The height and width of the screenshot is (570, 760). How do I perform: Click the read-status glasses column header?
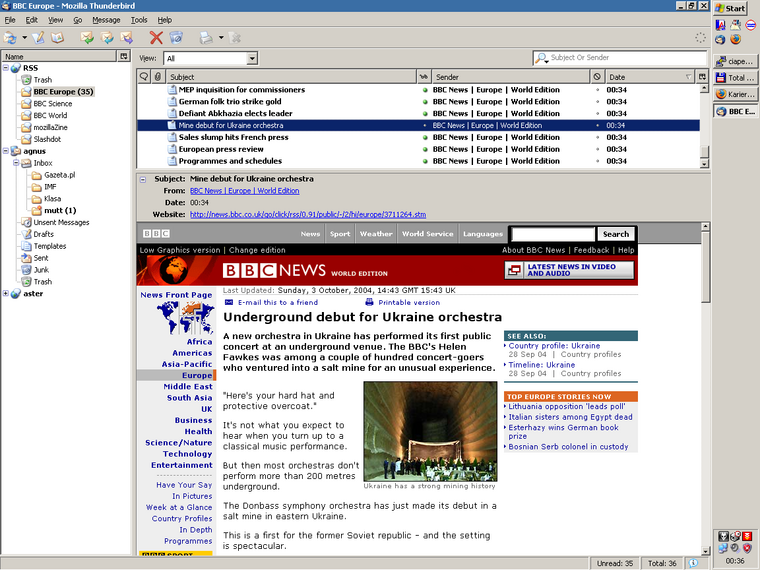pyautogui.click(x=424, y=77)
